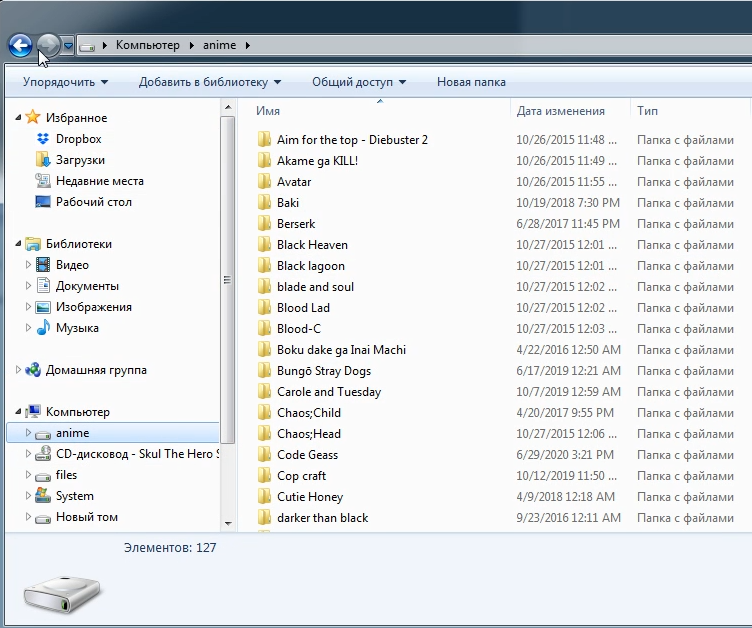Click the Bungō Stray Dogs folder icon
752x628 pixels.
point(264,370)
